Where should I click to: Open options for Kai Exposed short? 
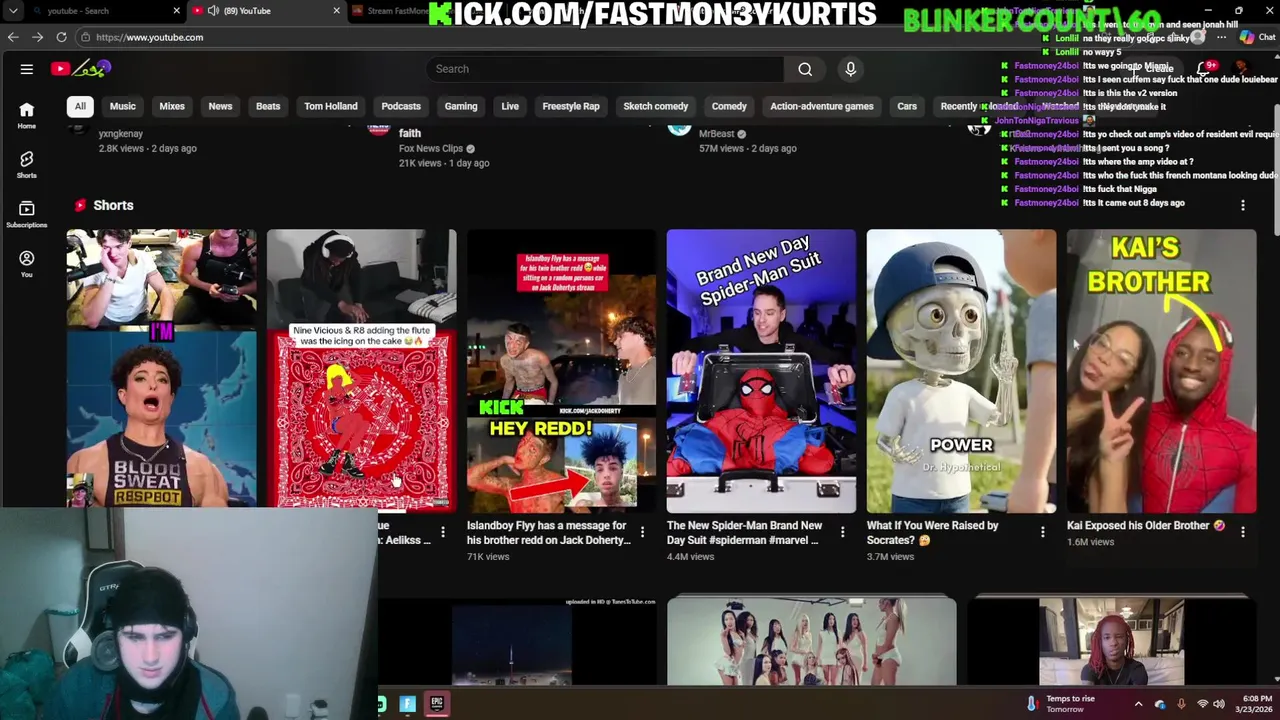(x=1243, y=532)
